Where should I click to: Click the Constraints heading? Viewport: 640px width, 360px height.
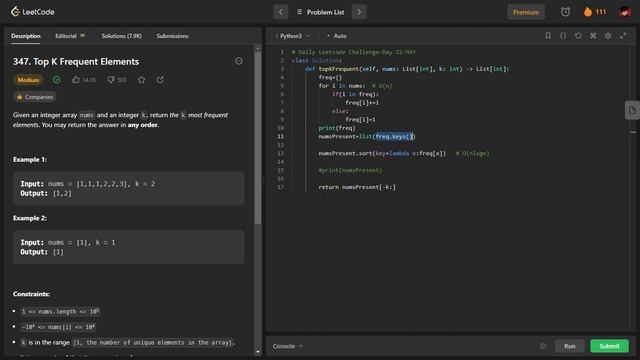(x=31, y=294)
